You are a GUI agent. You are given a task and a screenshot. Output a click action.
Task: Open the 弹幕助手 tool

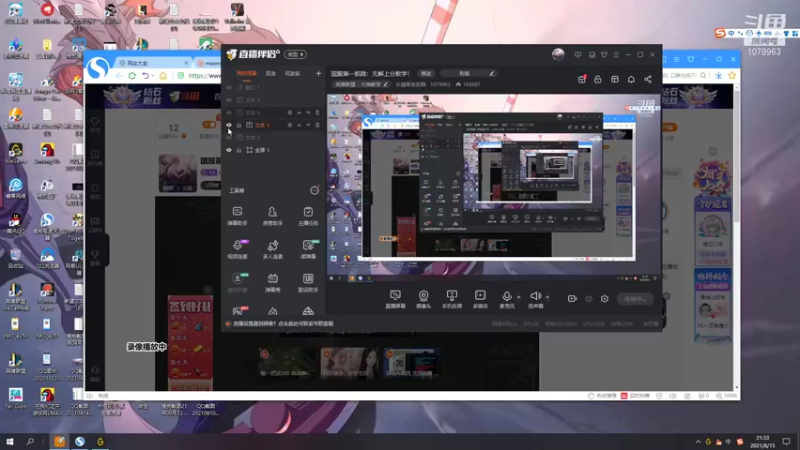click(x=237, y=216)
